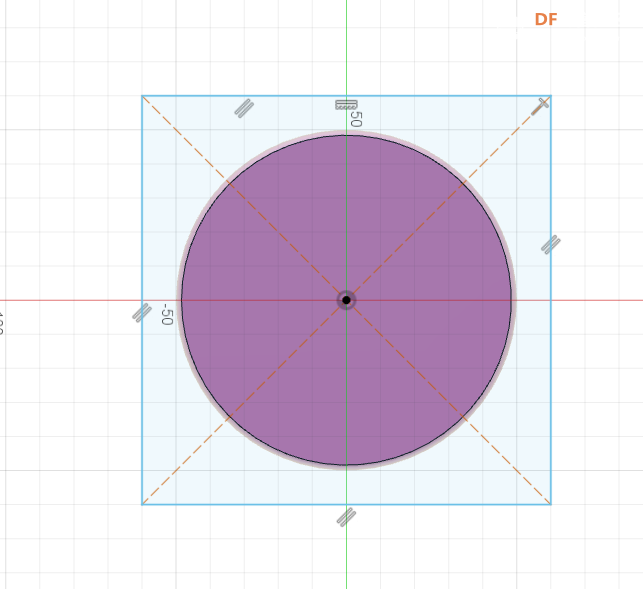Select the parallel constraint icon on right edge
643x589 pixels.
coord(551,244)
